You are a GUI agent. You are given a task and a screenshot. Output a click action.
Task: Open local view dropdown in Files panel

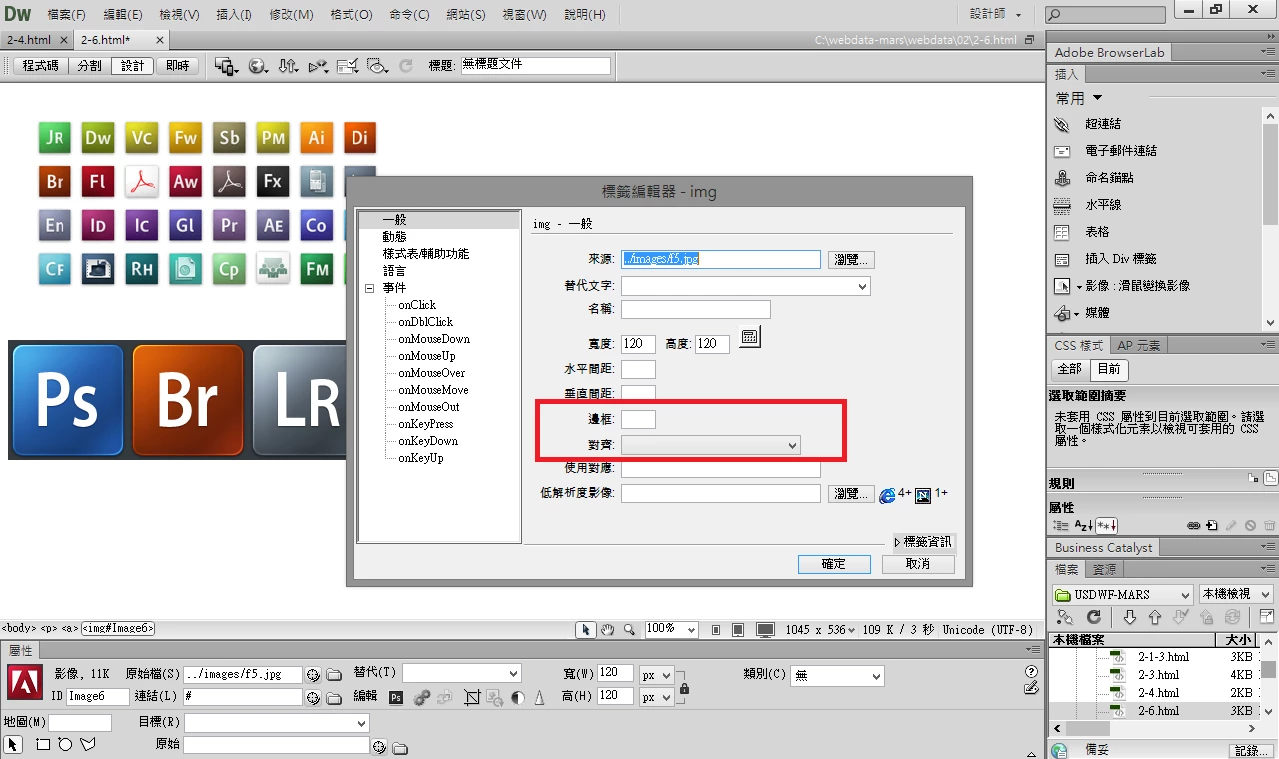(1236, 594)
